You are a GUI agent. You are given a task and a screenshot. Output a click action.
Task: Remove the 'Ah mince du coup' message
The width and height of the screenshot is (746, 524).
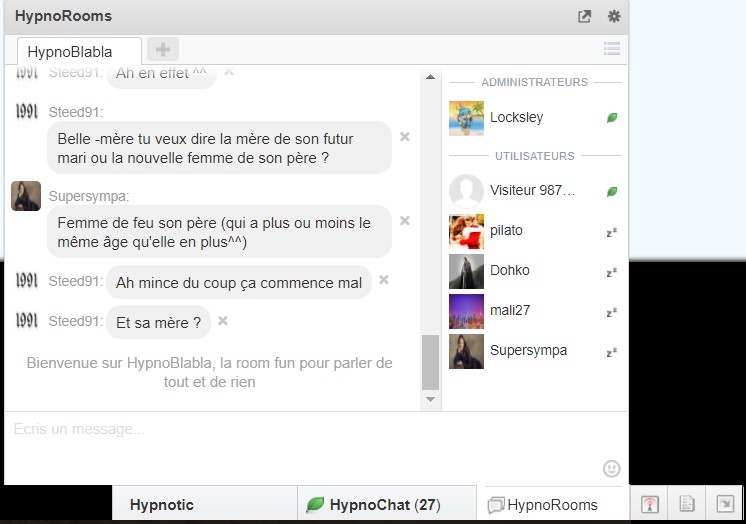tap(384, 280)
